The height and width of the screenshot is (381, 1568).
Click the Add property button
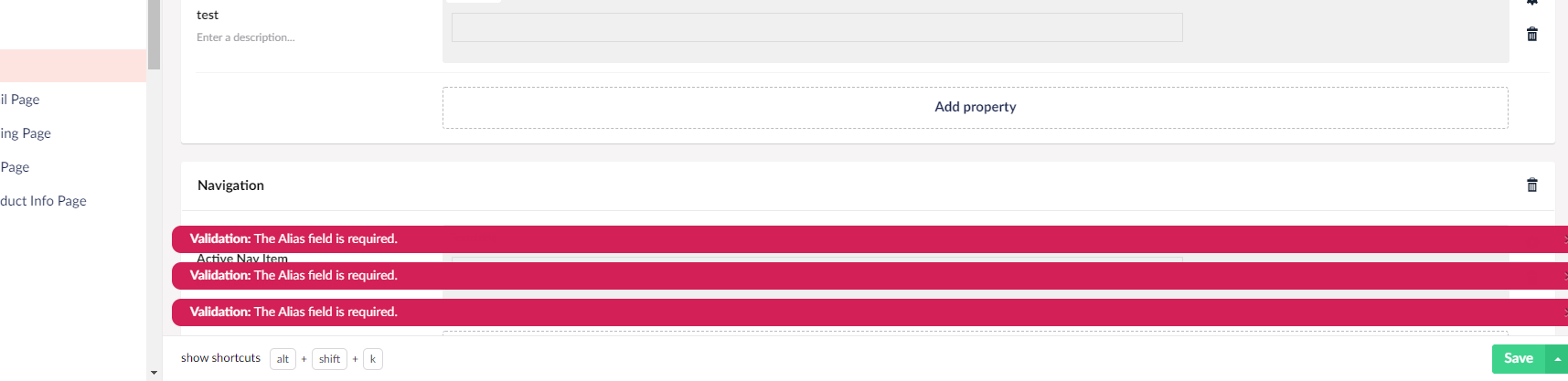[x=976, y=108]
